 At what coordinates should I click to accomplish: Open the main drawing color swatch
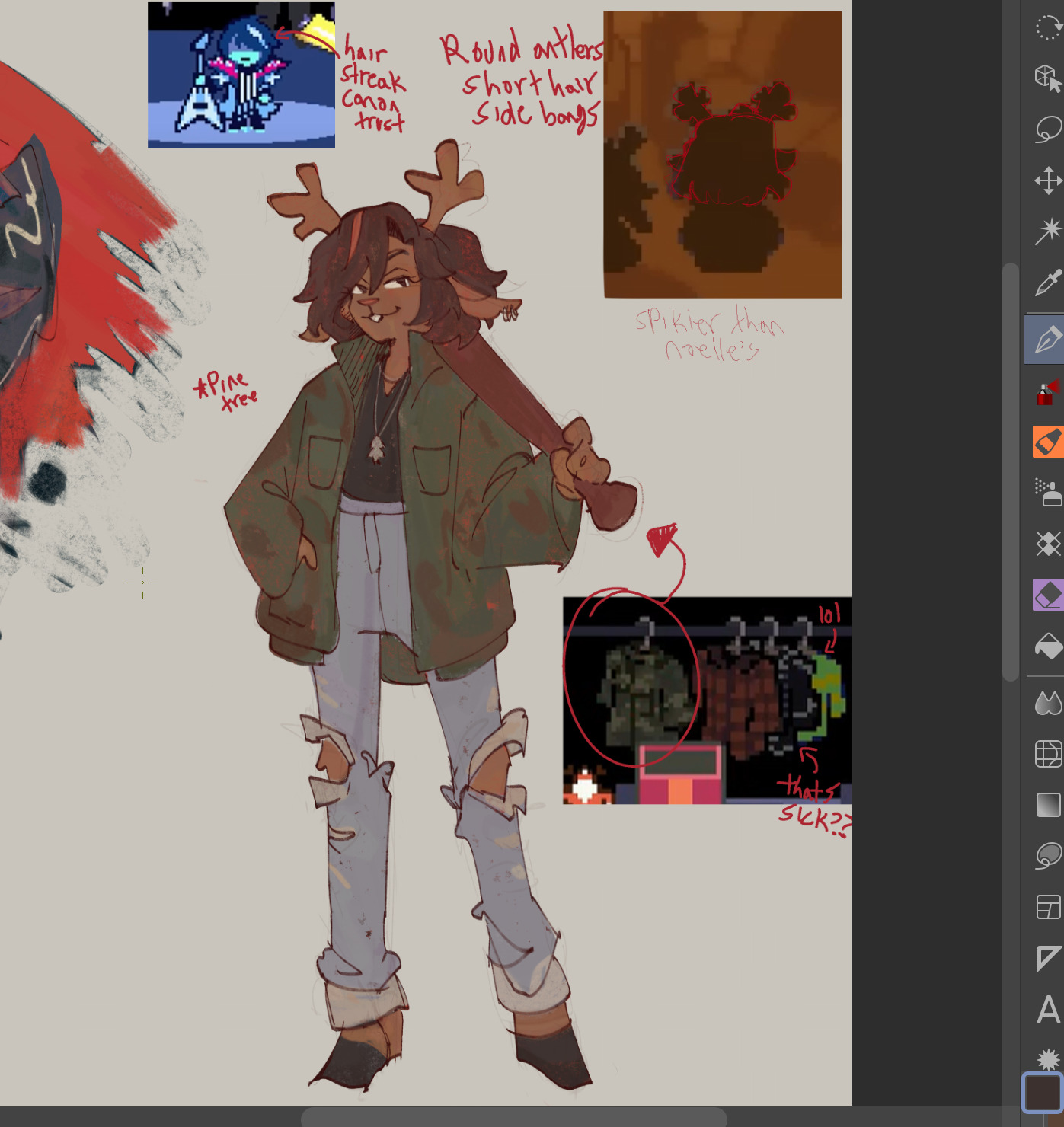coord(1042,1093)
